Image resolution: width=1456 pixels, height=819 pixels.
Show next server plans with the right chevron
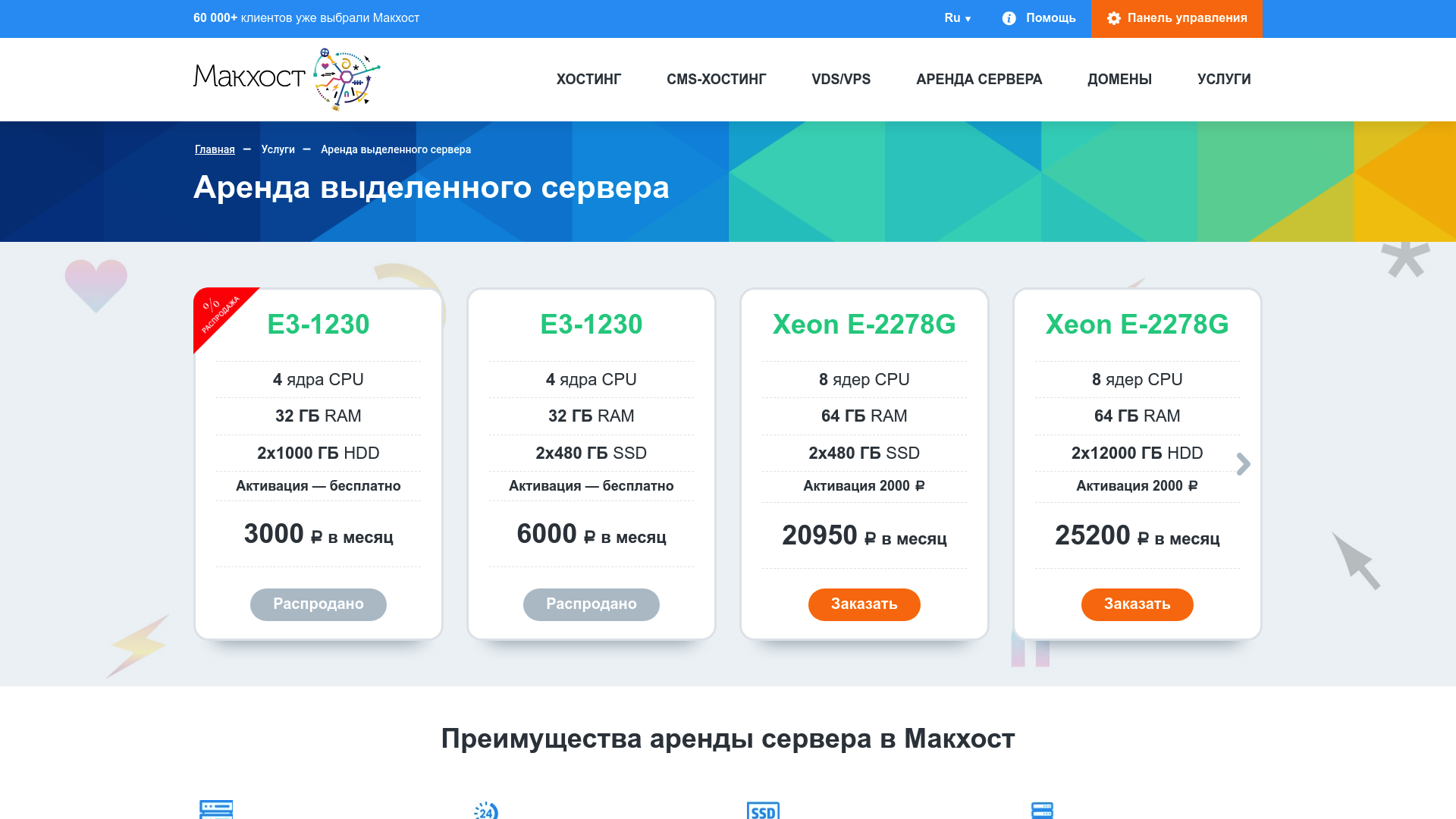coord(1243,464)
